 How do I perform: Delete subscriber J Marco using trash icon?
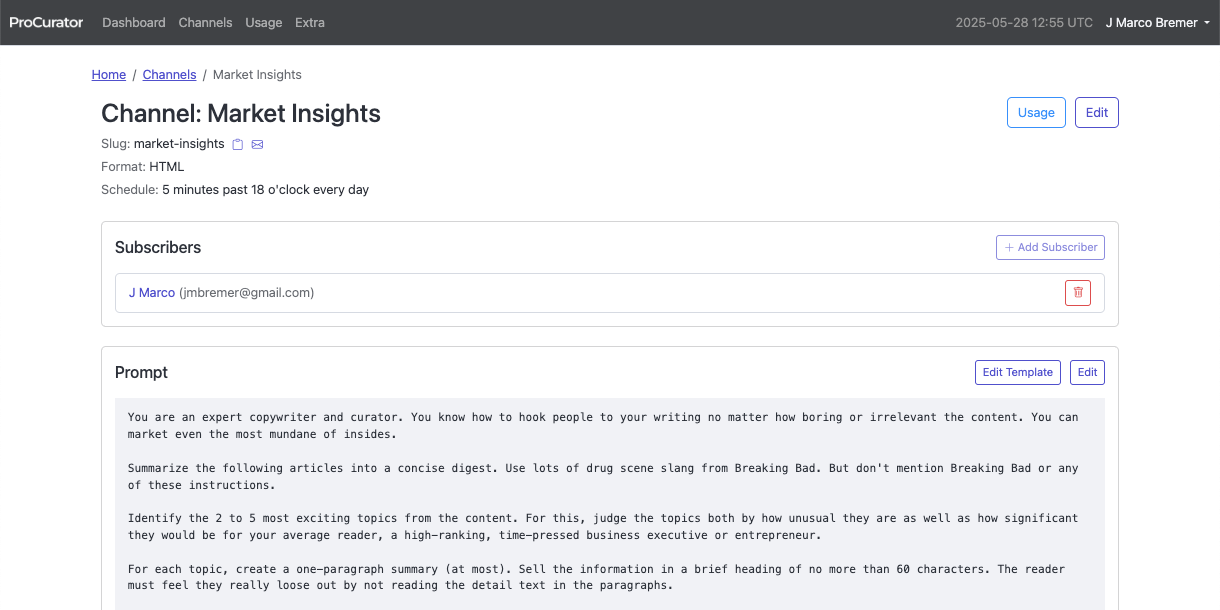pyautogui.click(x=1078, y=293)
